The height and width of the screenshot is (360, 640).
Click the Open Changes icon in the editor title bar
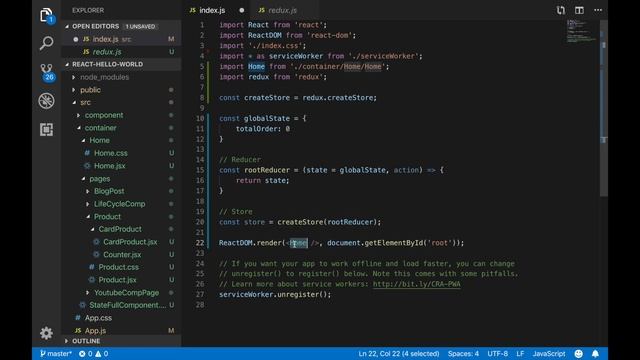click(x=561, y=10)
